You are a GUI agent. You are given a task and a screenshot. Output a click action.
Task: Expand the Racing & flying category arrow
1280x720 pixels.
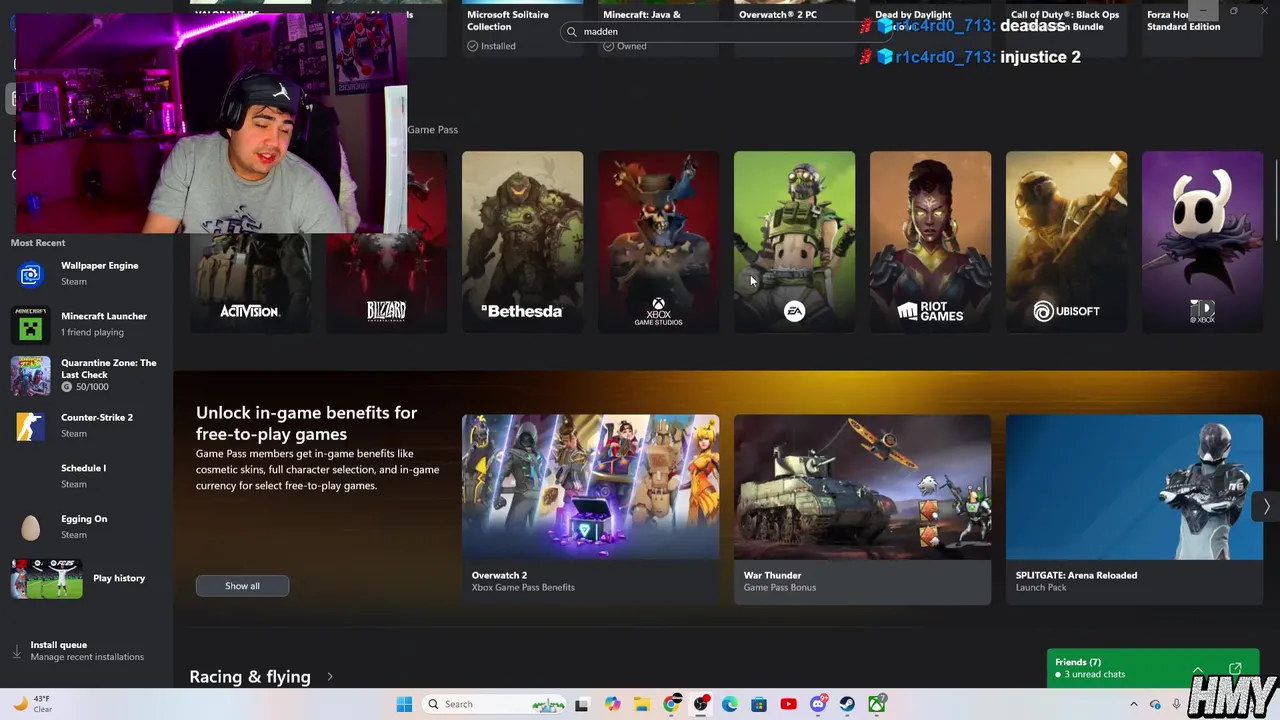click(x=329, y=677)
